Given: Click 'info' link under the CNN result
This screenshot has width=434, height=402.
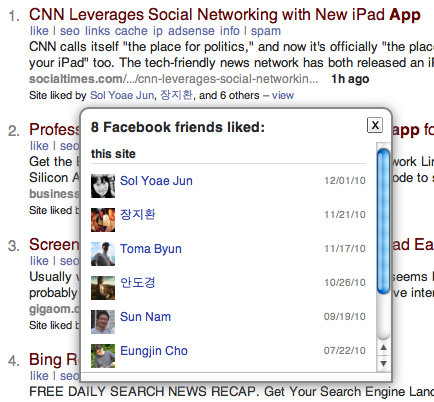Looking at the screenshot, I should pos(230,31).
